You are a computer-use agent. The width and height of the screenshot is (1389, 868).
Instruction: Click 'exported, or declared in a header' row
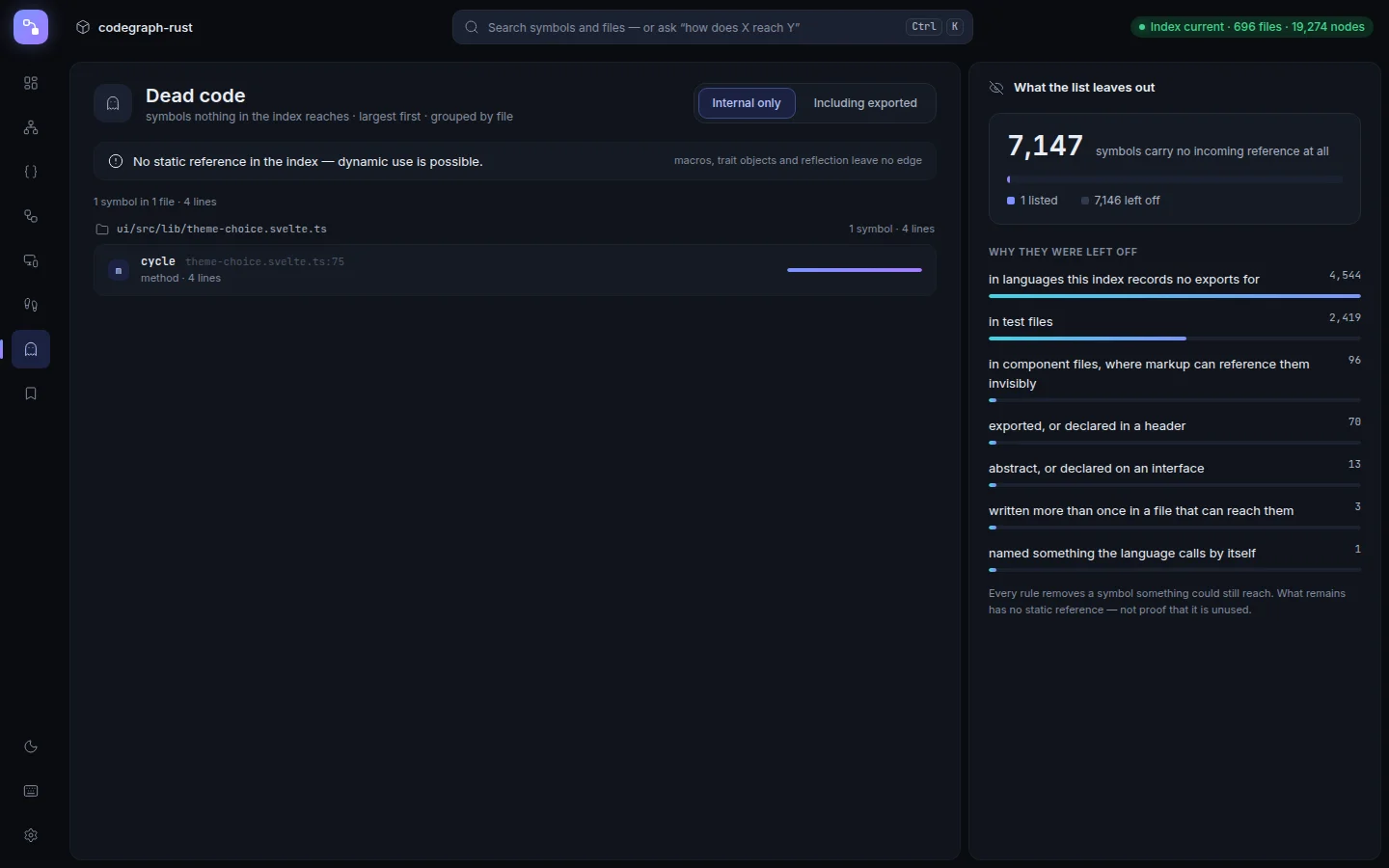(x=1175, y=431)
